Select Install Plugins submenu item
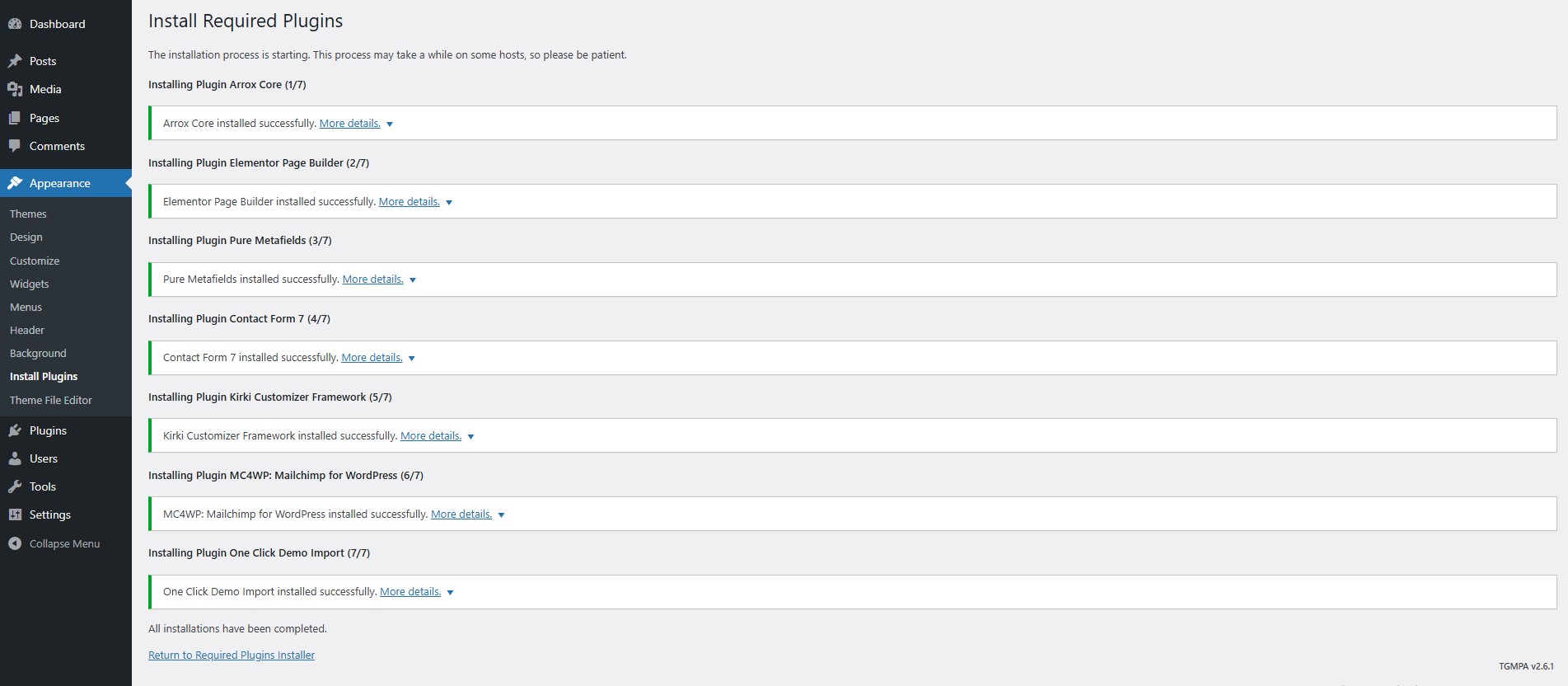 click(x=44, y=376)
